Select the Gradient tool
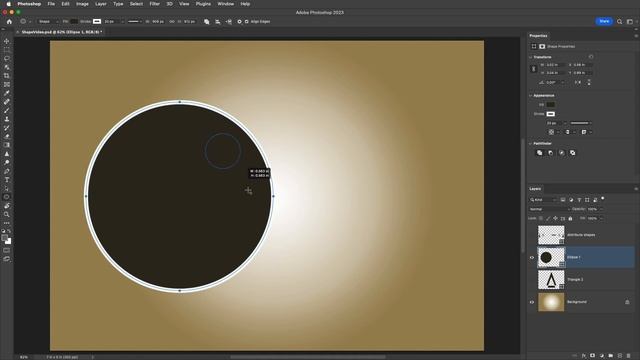Screen dimensions: 640x360 (7, 145)
